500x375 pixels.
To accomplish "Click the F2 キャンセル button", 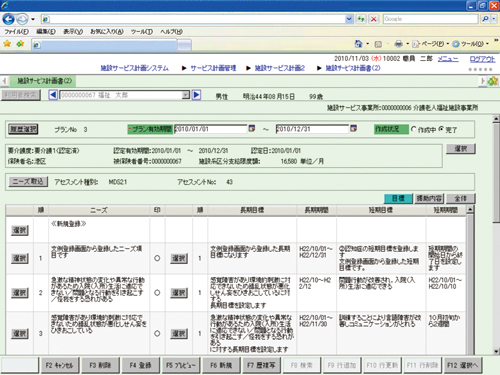I will click(x=59, y=365).
